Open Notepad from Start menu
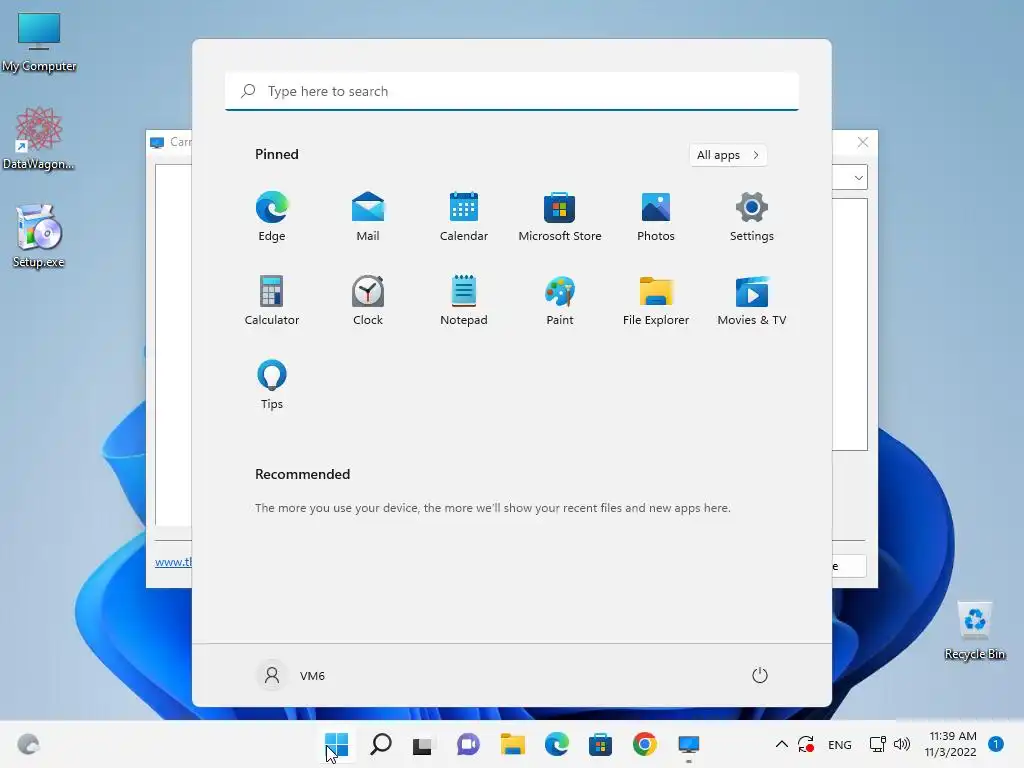The width and height of the screenshot is (1024, 768). point(464,300)
